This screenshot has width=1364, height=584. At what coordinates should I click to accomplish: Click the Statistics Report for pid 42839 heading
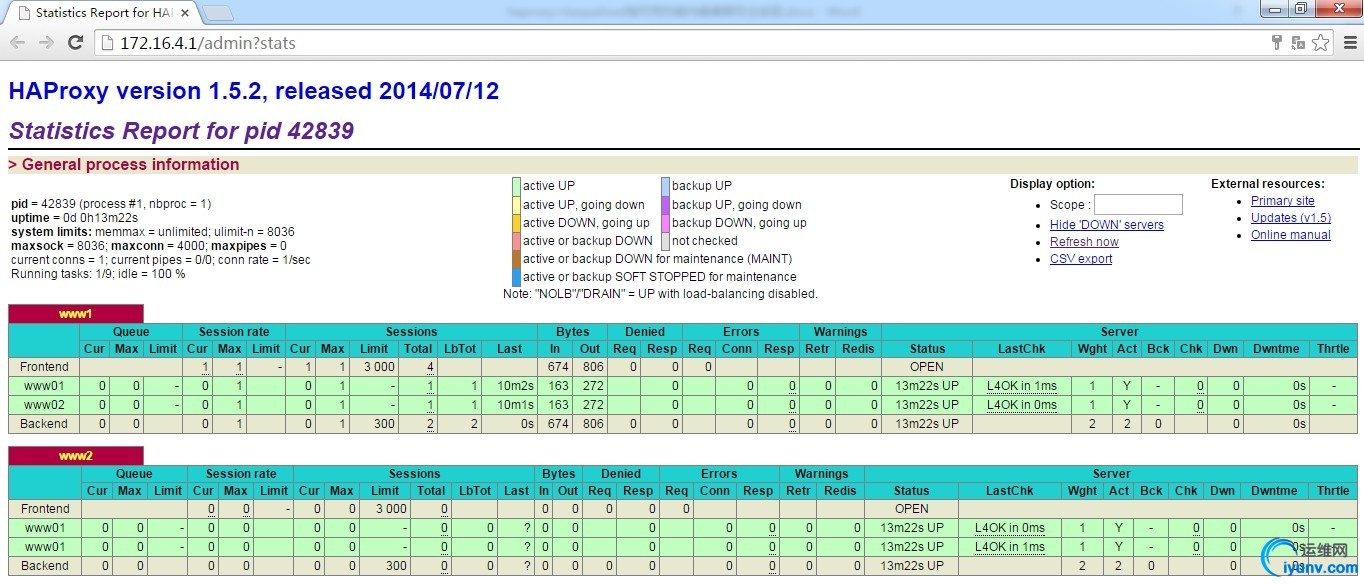tap(181, 131)
